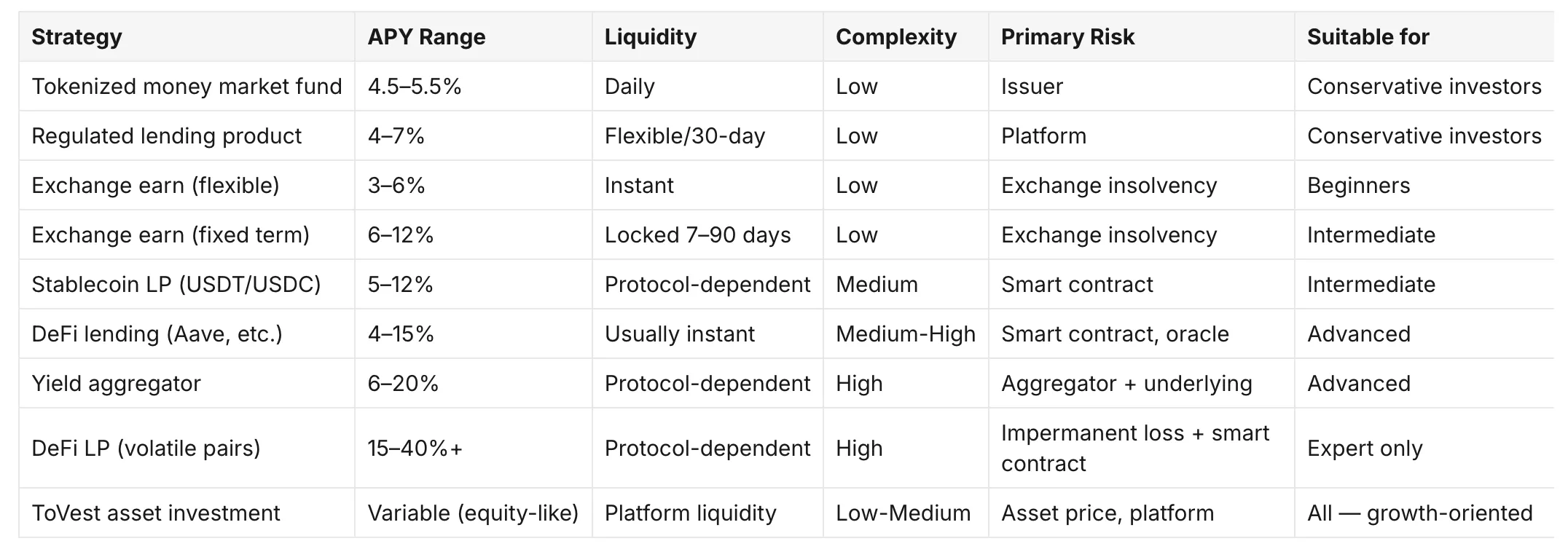This screenshot has width=1568, height=549.
Task: Select Tokenized money market fund cell
Action: pyautogui.click(x=187, y=86)
